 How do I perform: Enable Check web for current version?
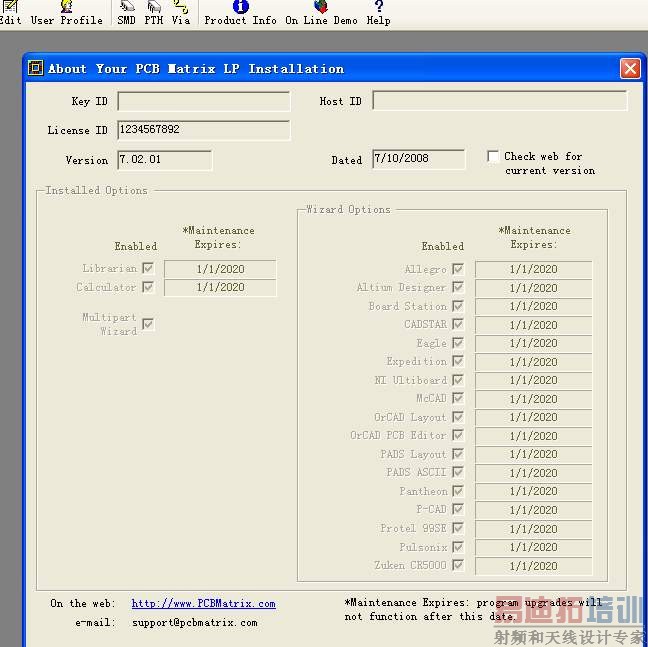[493, 157]
